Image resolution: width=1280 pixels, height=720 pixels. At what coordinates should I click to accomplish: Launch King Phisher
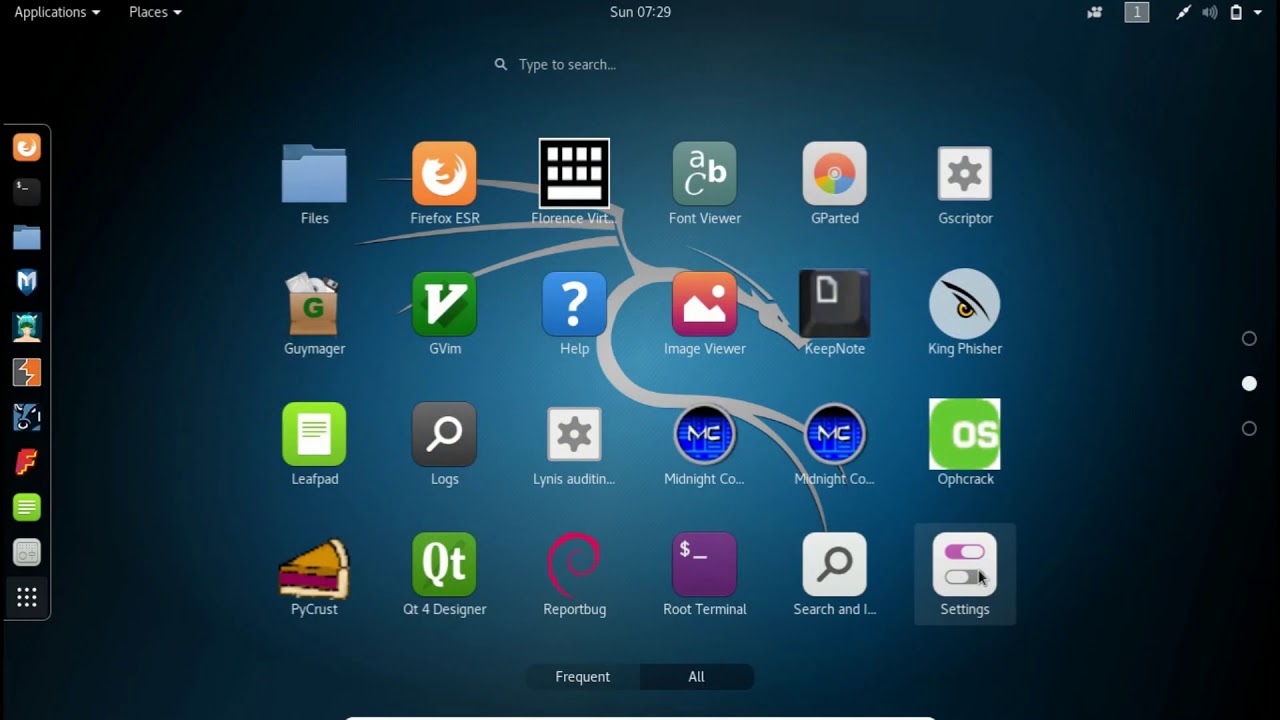tap(964, 314)
